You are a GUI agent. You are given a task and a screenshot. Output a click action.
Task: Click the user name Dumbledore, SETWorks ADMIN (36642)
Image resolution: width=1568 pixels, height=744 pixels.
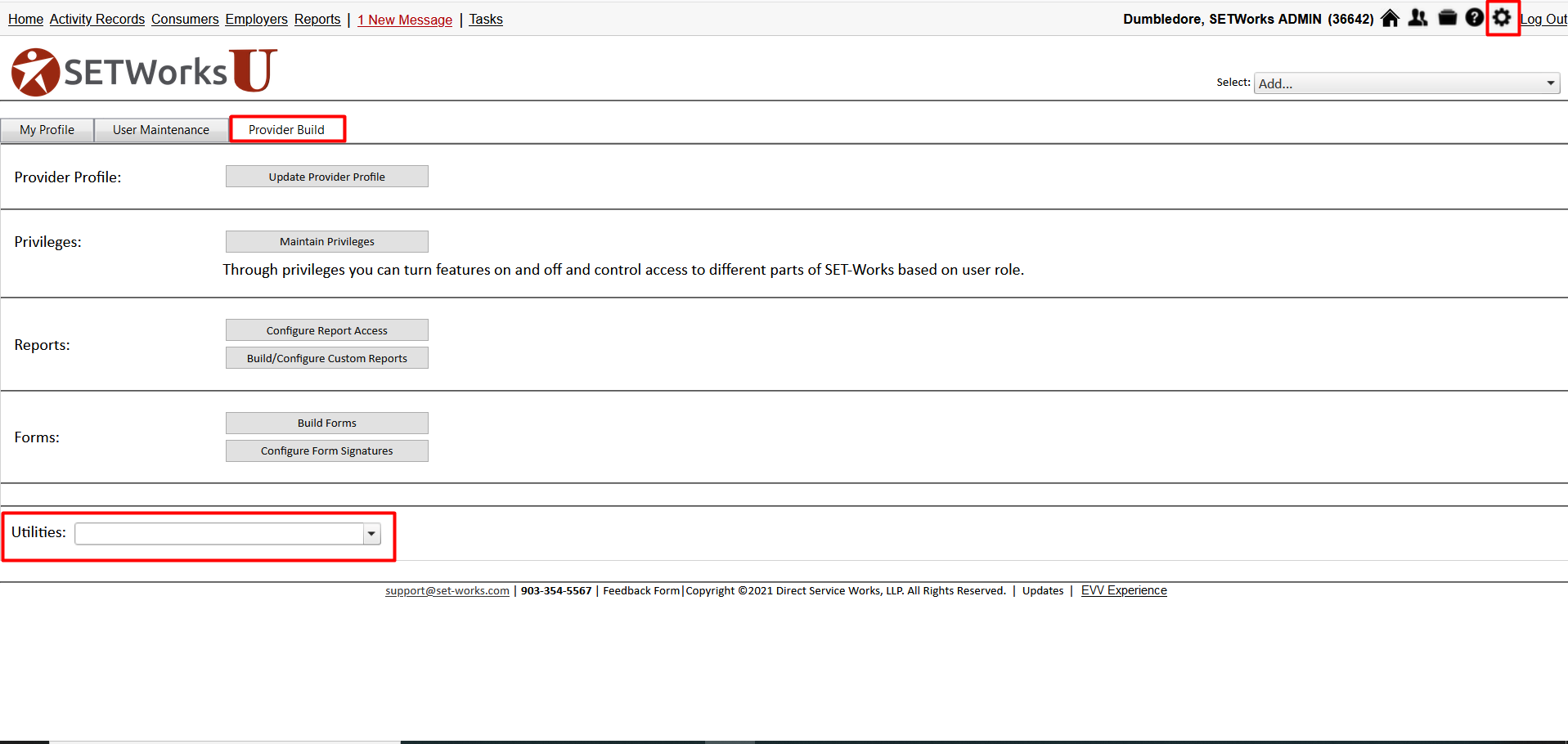click(1248, 19)
